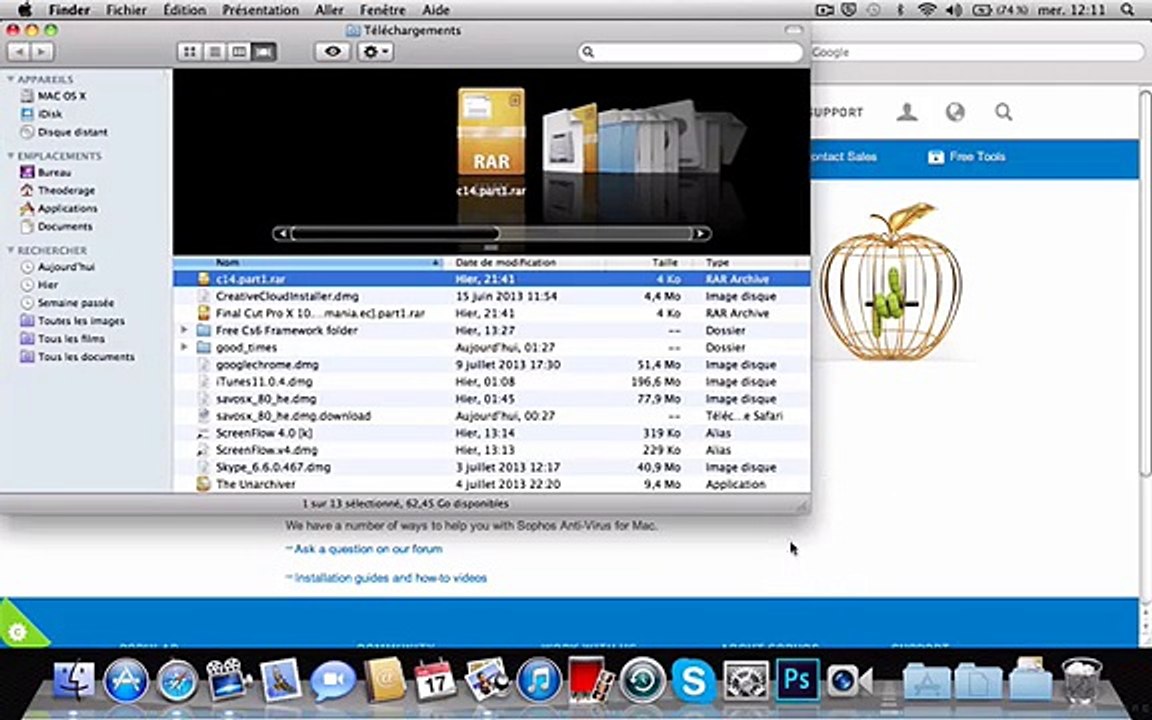Open the Aide menu
Viewport: 1152px width, 720px height.
click(x=436, y=10)
